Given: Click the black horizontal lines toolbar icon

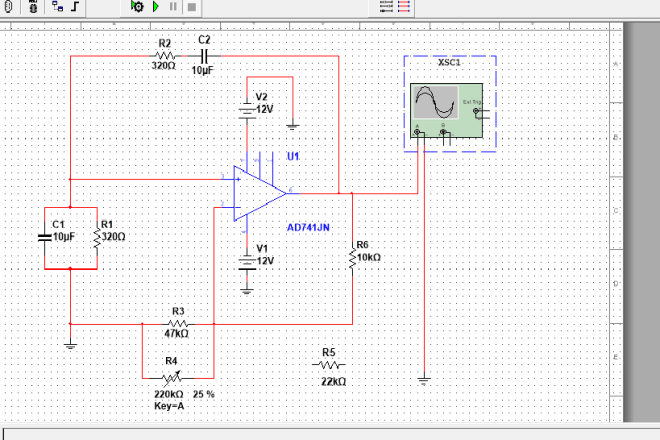Looking at the screenshot, I should click(x=386, y=6).
